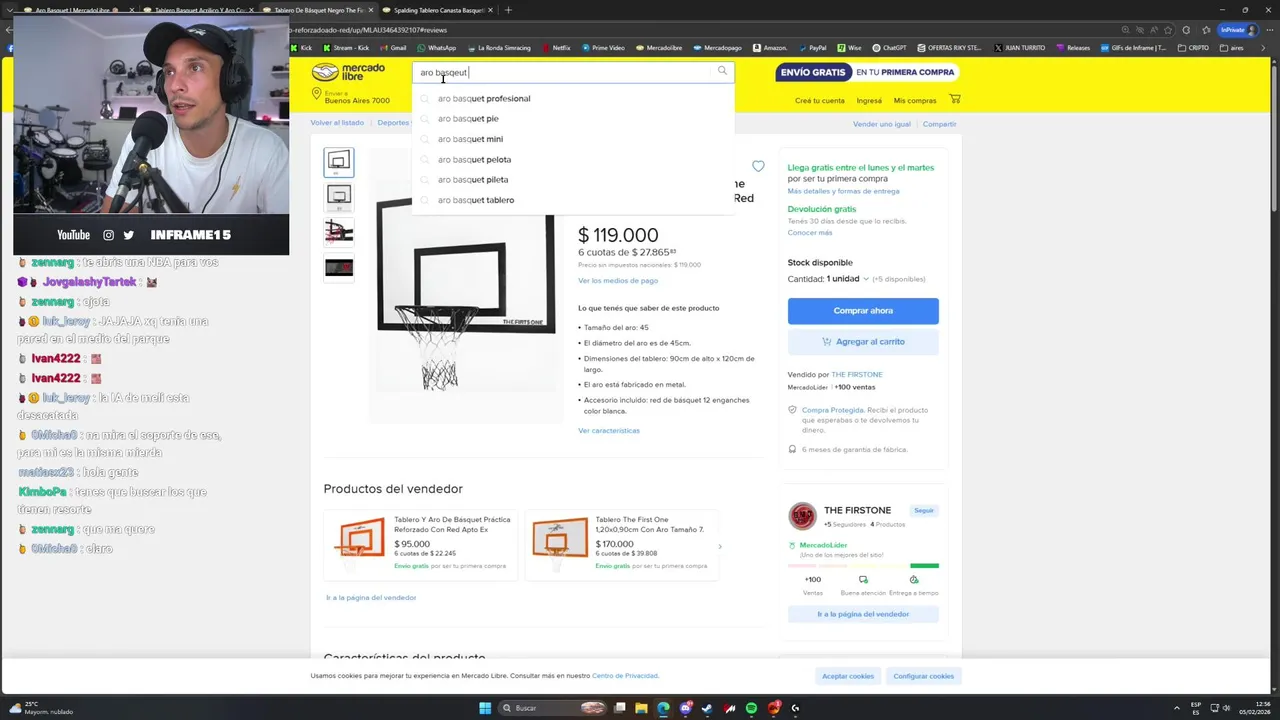Open 'Más detalles y formas de entrega' link
Image resolution: width=1280 pixels, height=720 pixels.
(x=843, y=191)
